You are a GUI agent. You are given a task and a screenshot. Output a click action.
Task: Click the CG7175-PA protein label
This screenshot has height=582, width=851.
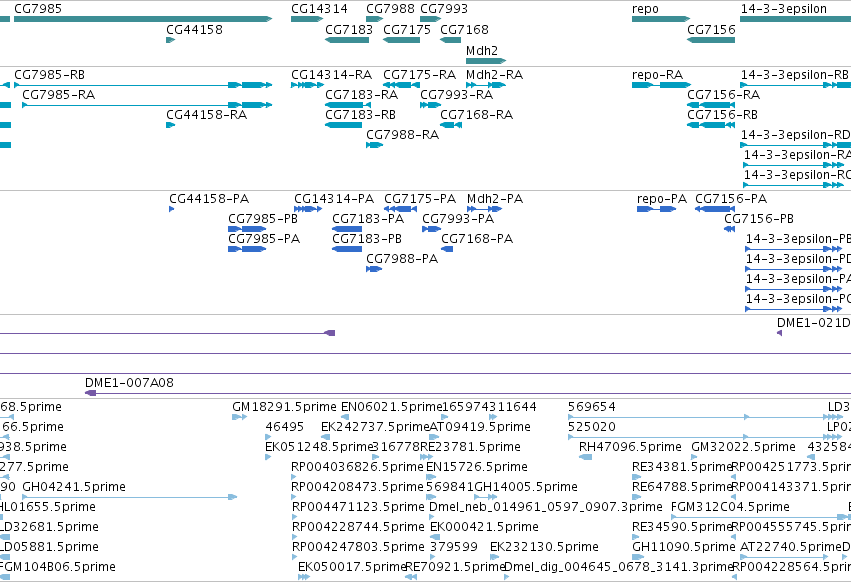pos(420,199)
